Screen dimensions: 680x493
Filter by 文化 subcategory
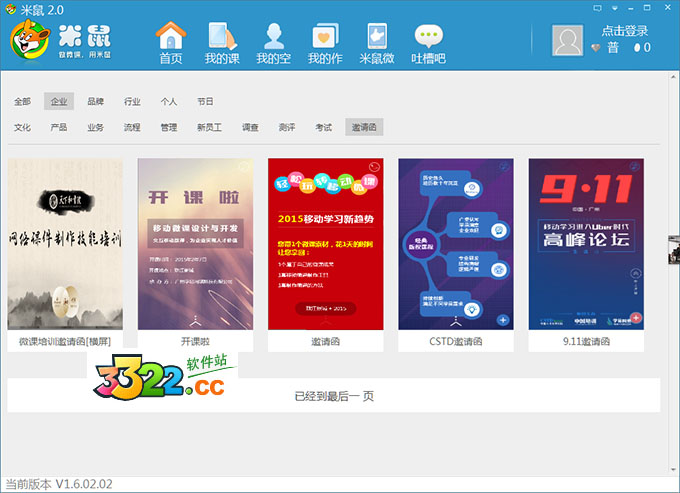22,127
